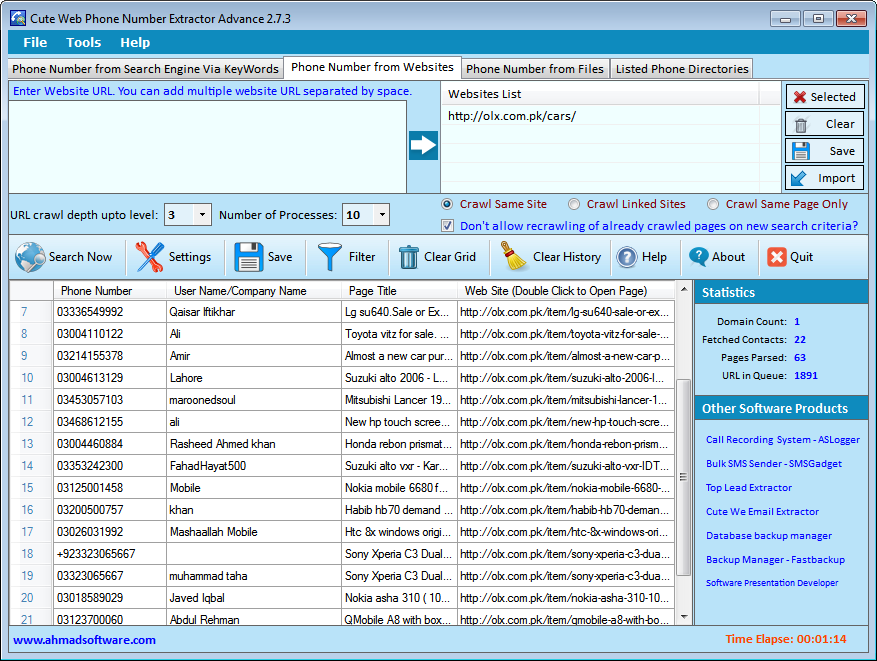Viewport: 877px width, 661px height.
Task: Click the results grid vertical scrollbar
Action: pos(684,476)
